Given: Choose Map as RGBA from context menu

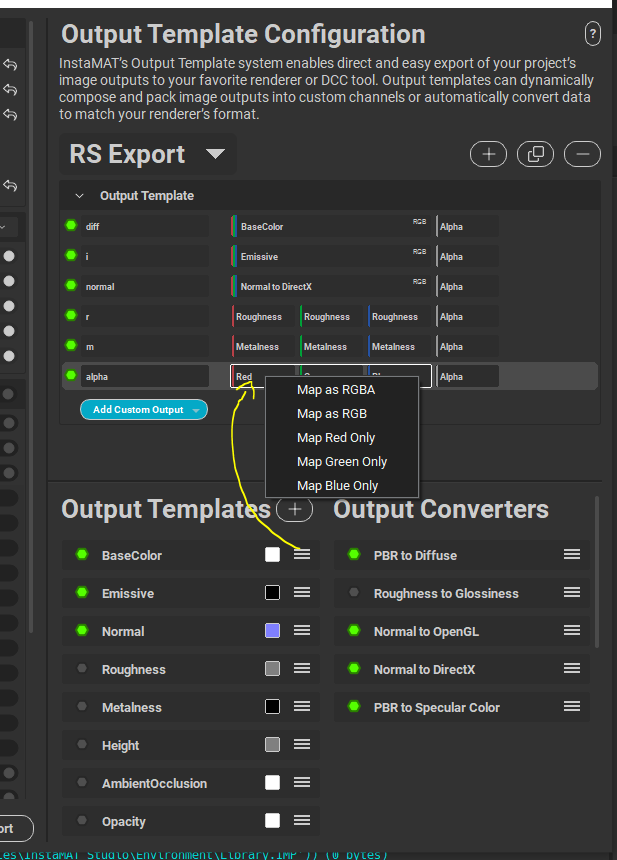Looking at the screenshot, I should click(x=336, y=389).
